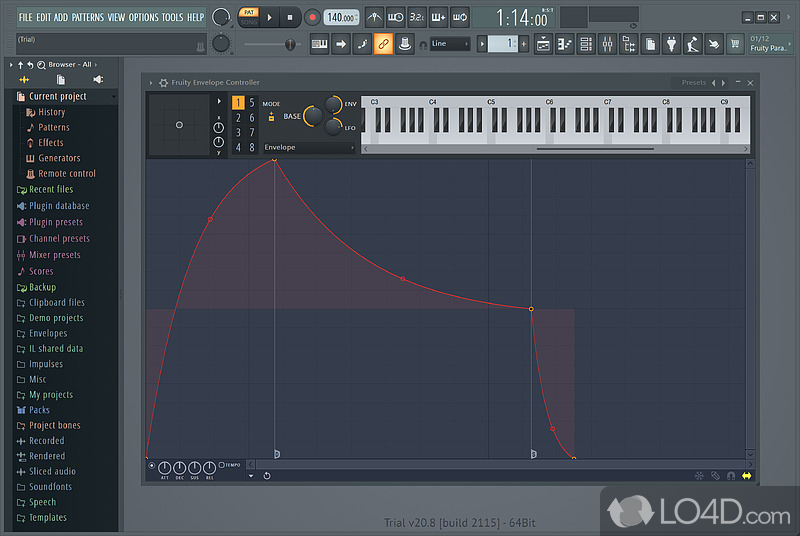This screenshot has width=800, height=536.
Task: Click the freeze snowflake icon in envelope editor
Action: 699,476
